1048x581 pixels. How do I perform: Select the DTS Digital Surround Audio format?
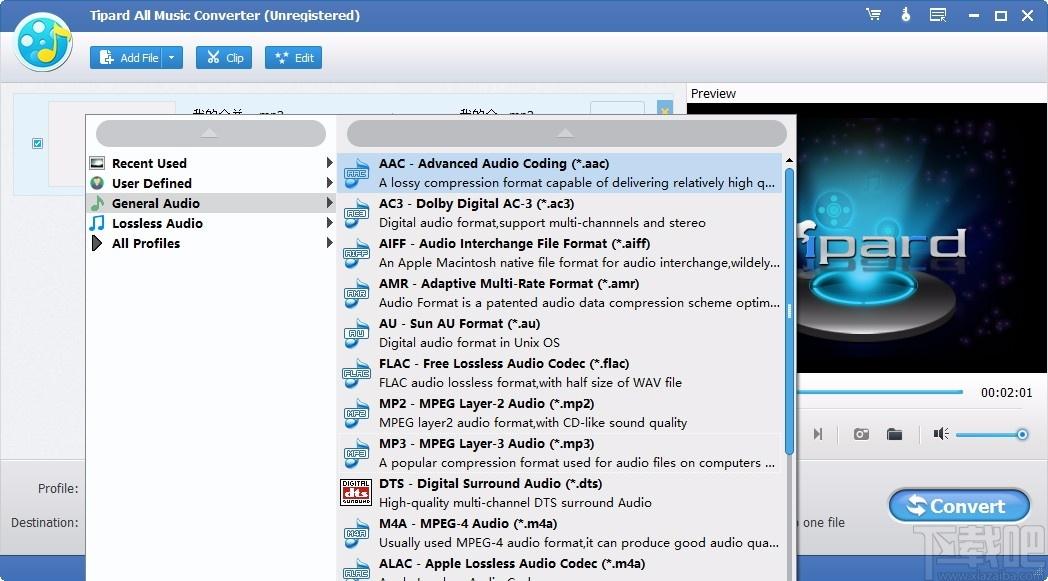559,493
